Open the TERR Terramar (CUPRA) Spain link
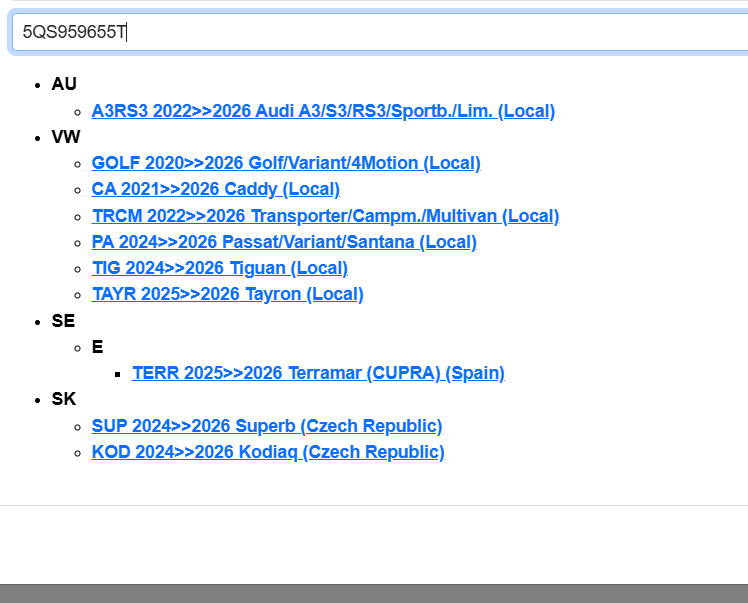The image size is (748, 603). (x=318, y=373)
